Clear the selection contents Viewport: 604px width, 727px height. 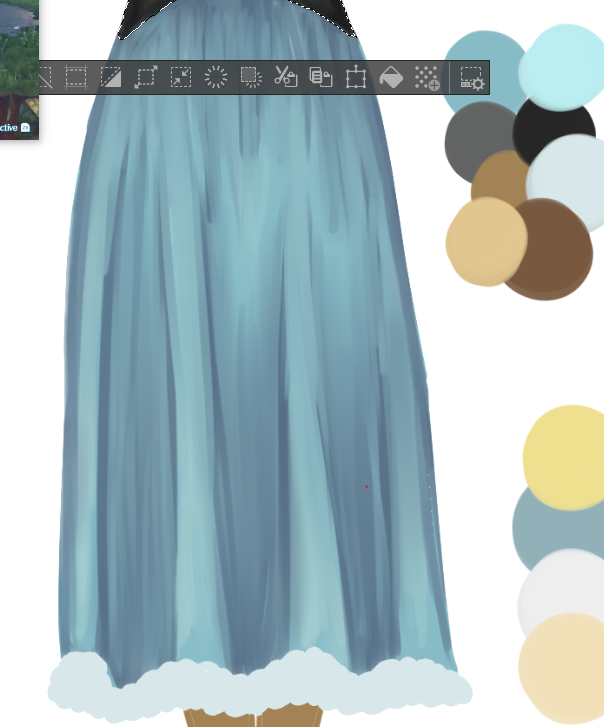[x=216, y=77]
